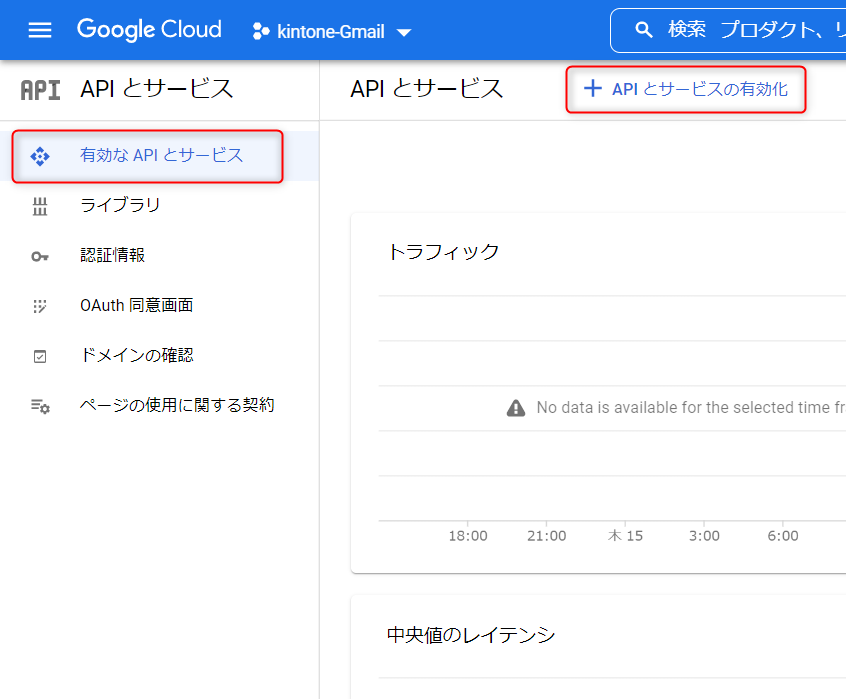
Task: Click the ページの使用に関する契約 settings icon
Action: pyautogui.click(x=40, y=406)
